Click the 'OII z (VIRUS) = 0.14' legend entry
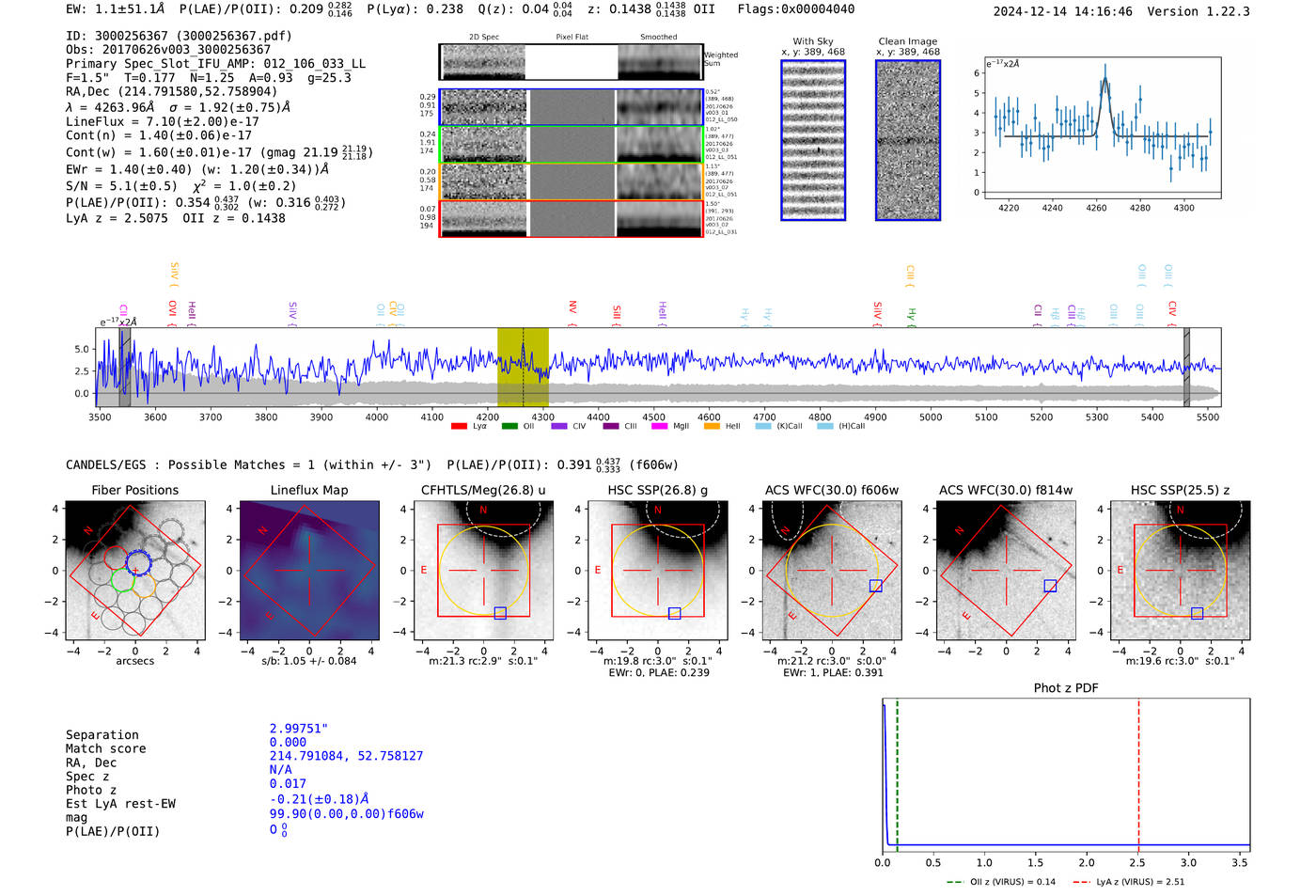Screen dimensions: 1316x896 point(1001,882)
